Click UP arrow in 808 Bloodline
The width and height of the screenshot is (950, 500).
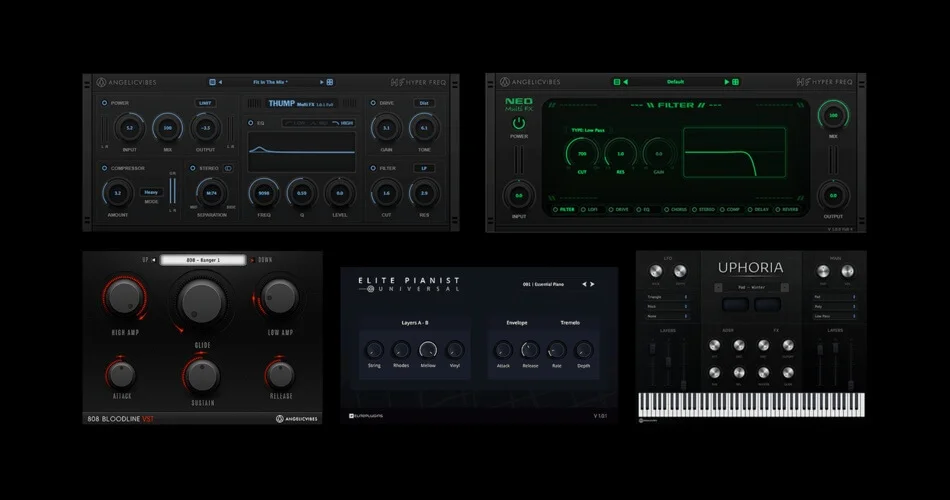(154, 260)
